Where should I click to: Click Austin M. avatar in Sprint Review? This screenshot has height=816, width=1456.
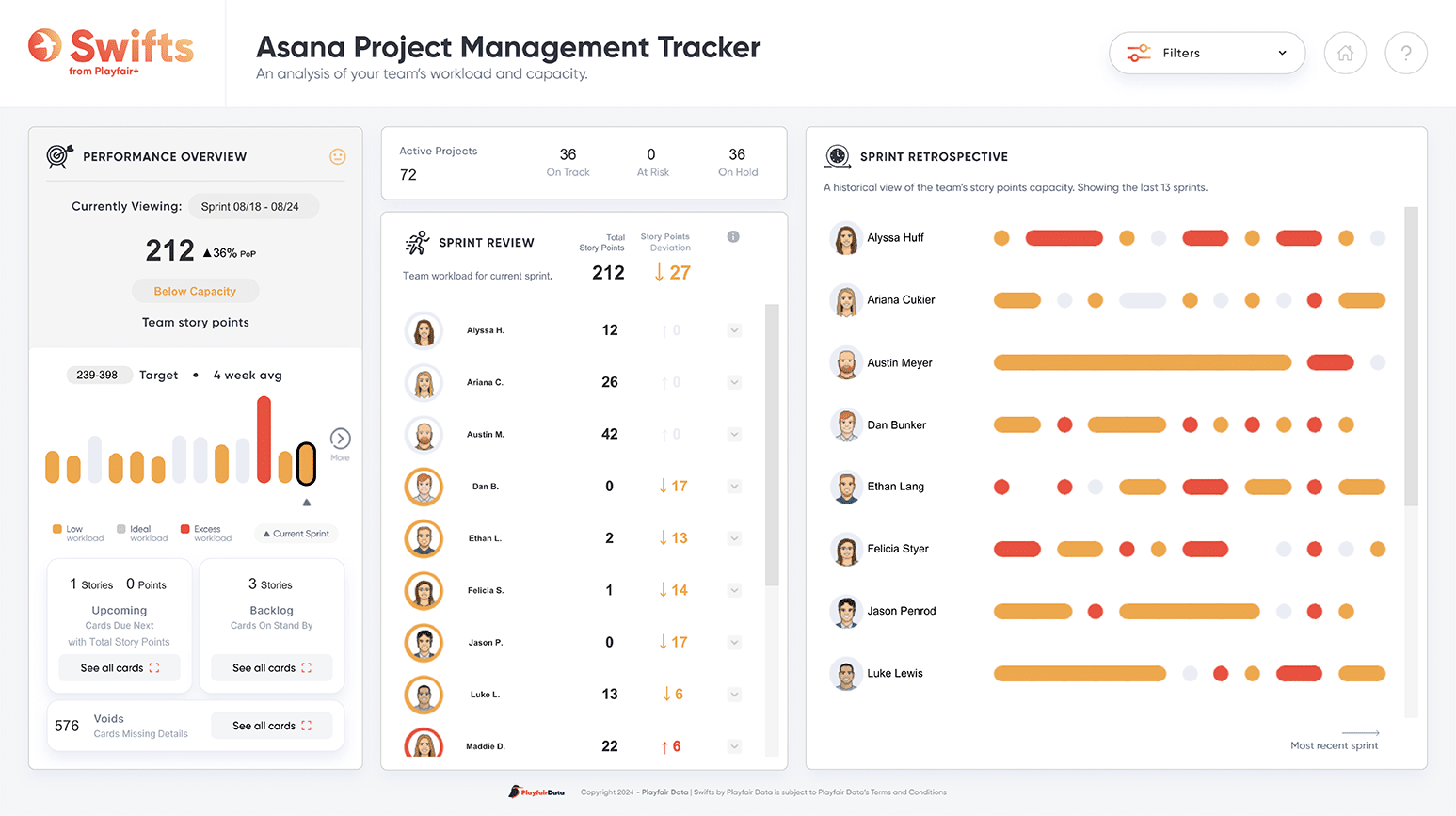(424, 434)
